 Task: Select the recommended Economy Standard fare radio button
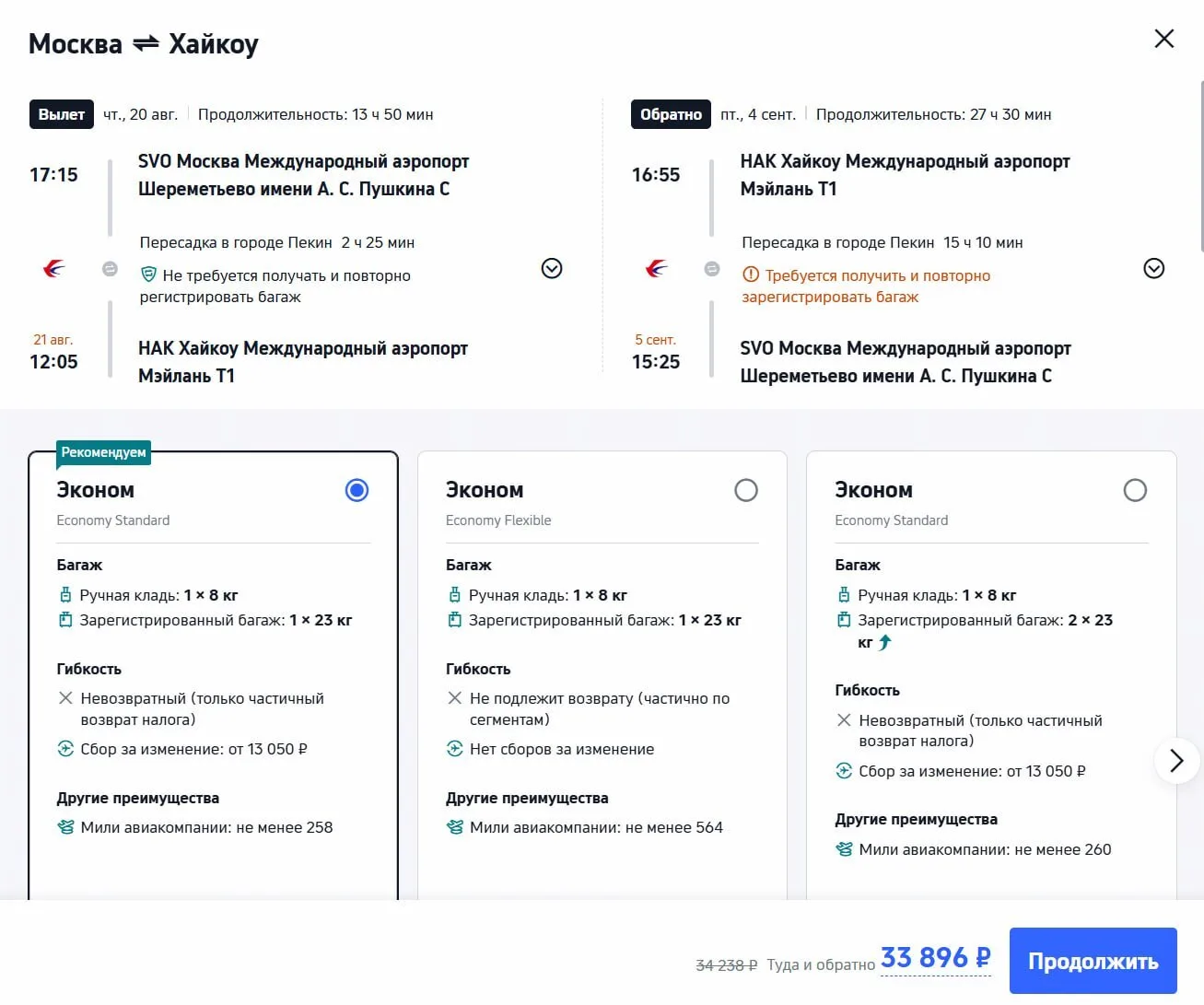point(357,490)
